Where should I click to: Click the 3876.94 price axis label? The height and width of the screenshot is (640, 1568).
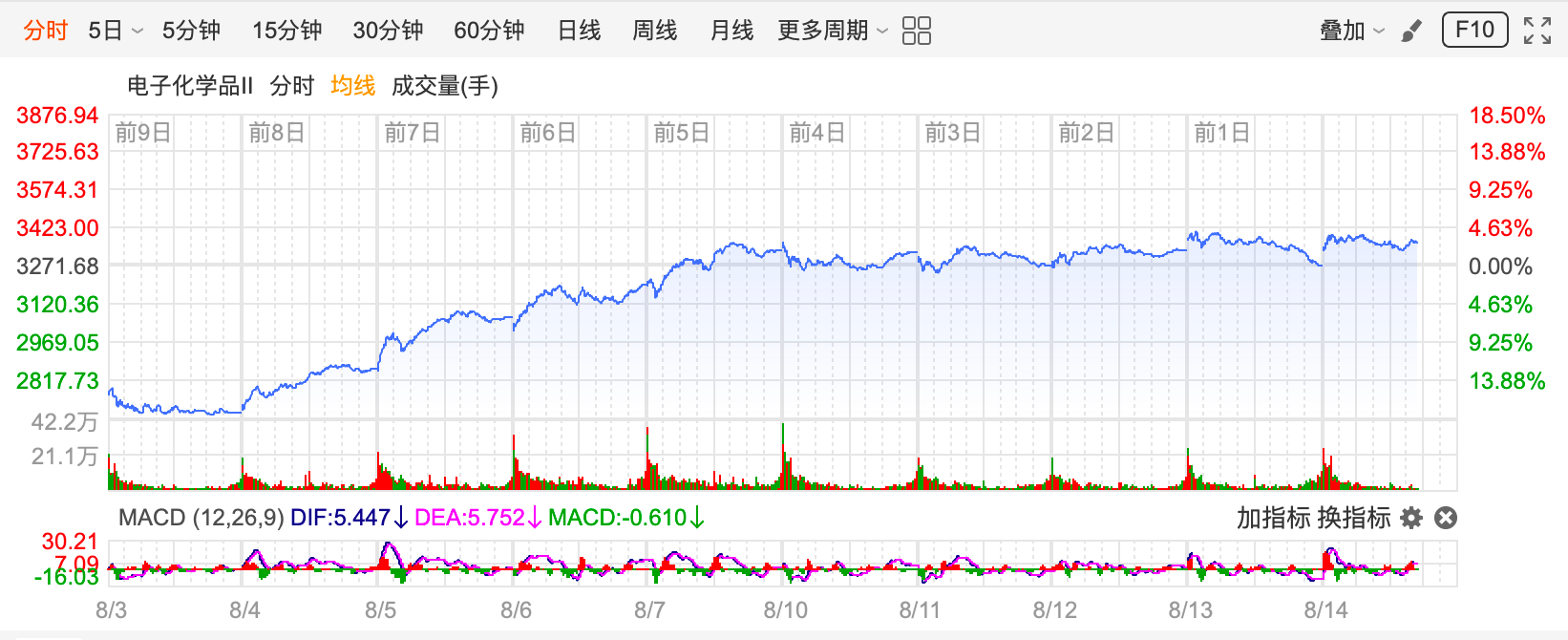(57, 116)
